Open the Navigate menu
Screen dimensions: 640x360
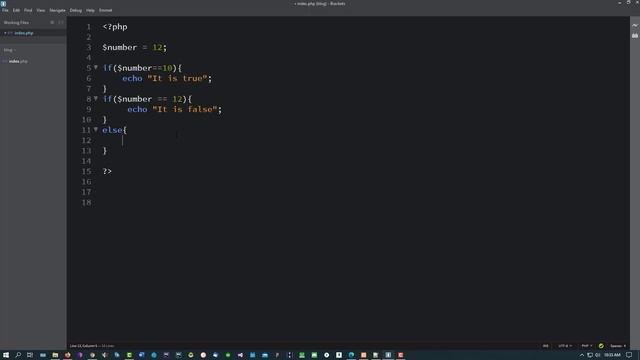coord(58,10)
